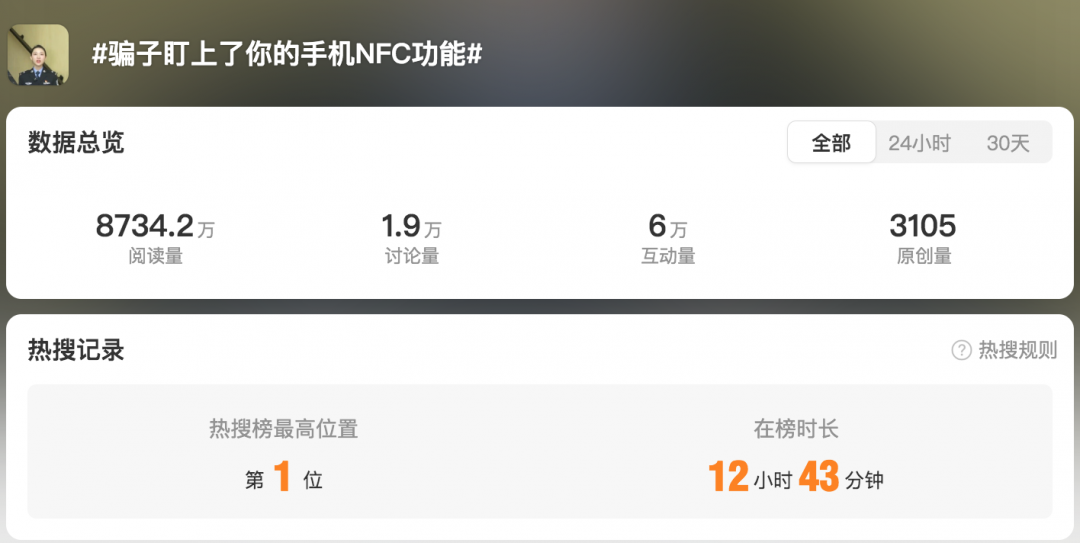Viewport: 1080px width, 543px height.
Task: Select the 全部 time range tab
Action: (x=831, y=143)
